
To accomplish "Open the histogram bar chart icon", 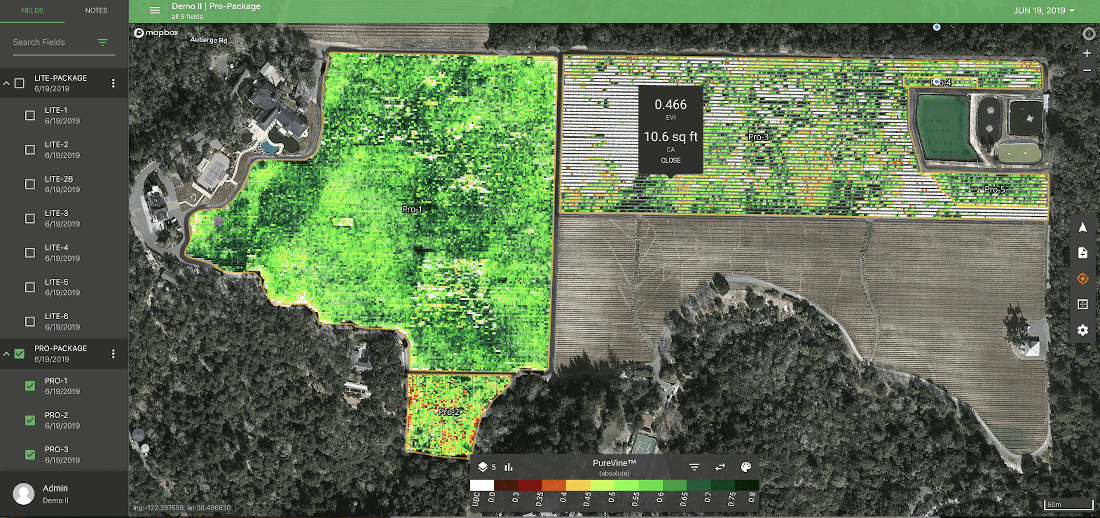I will (508, 466).
